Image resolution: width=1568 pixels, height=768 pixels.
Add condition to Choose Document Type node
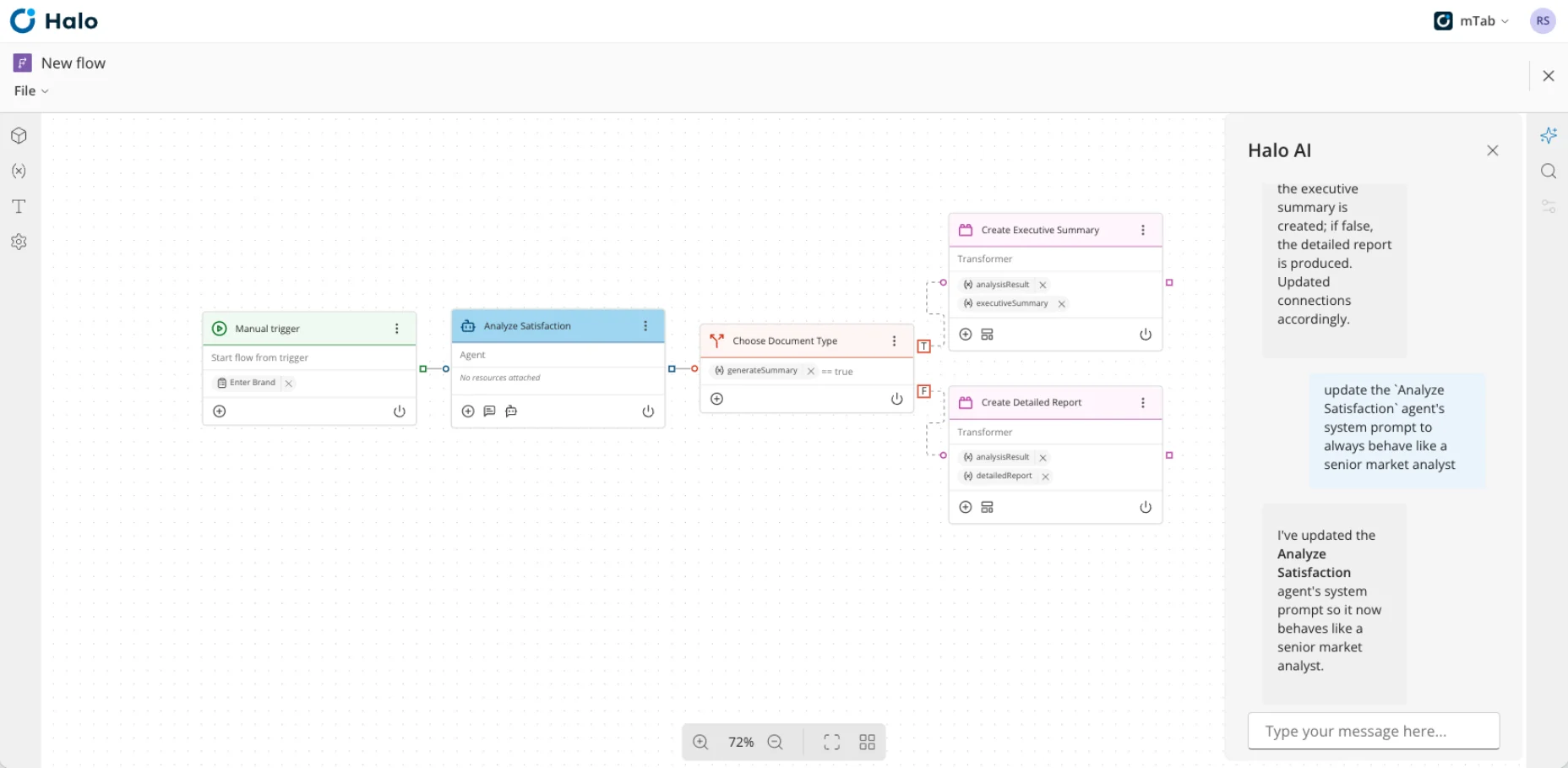[717, 399]
